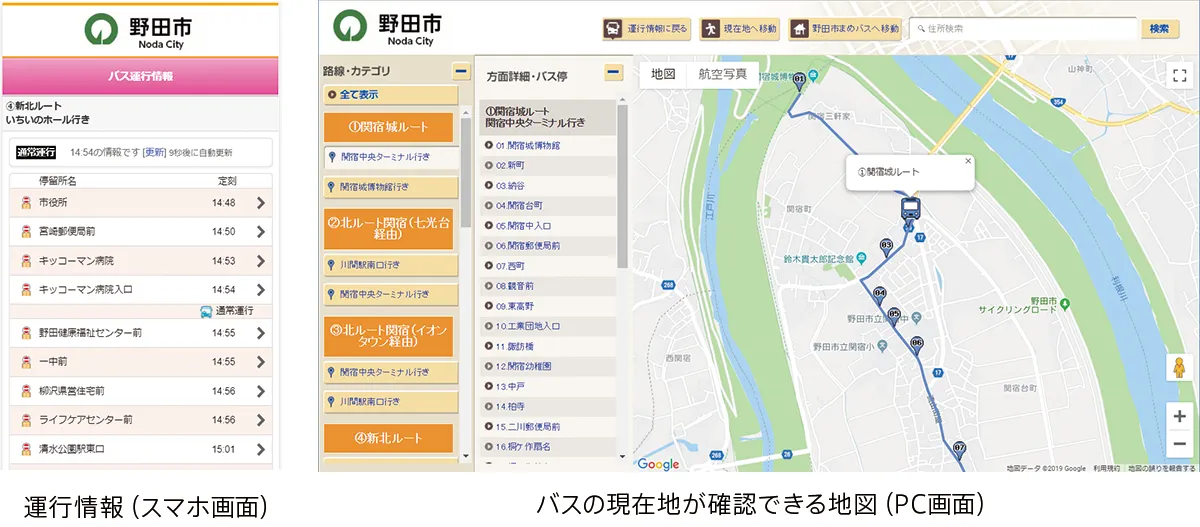Click bus stop icon beside 市役所
1200x527 pixels.
point(27,203)
